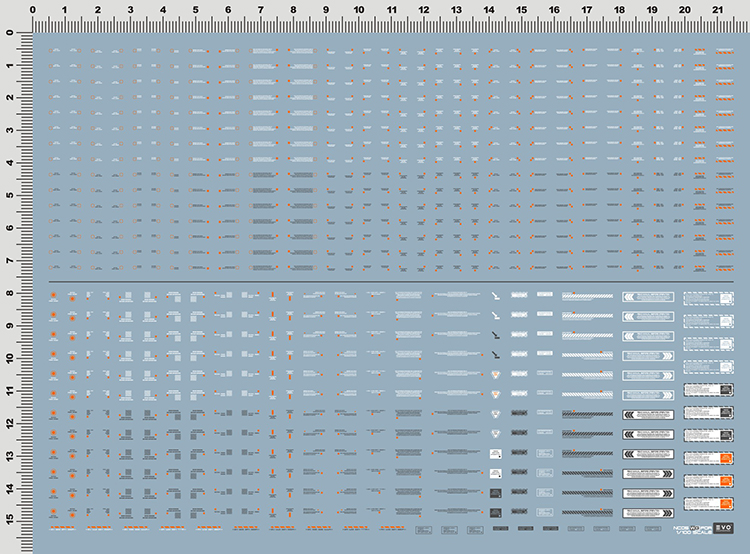Click the 0 mark on the vertical ruler
750x554 pixels.
pyautogui.click(x=10, y=33)
